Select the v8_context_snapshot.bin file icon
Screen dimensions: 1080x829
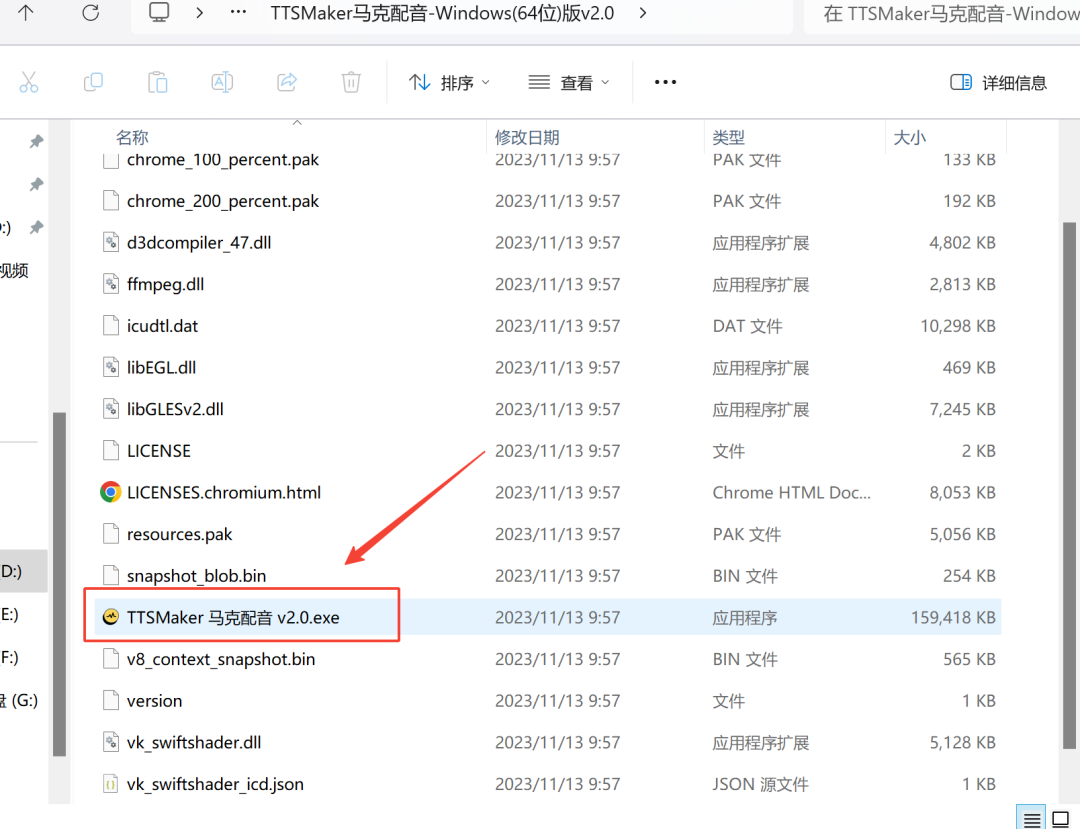point(110,659)
